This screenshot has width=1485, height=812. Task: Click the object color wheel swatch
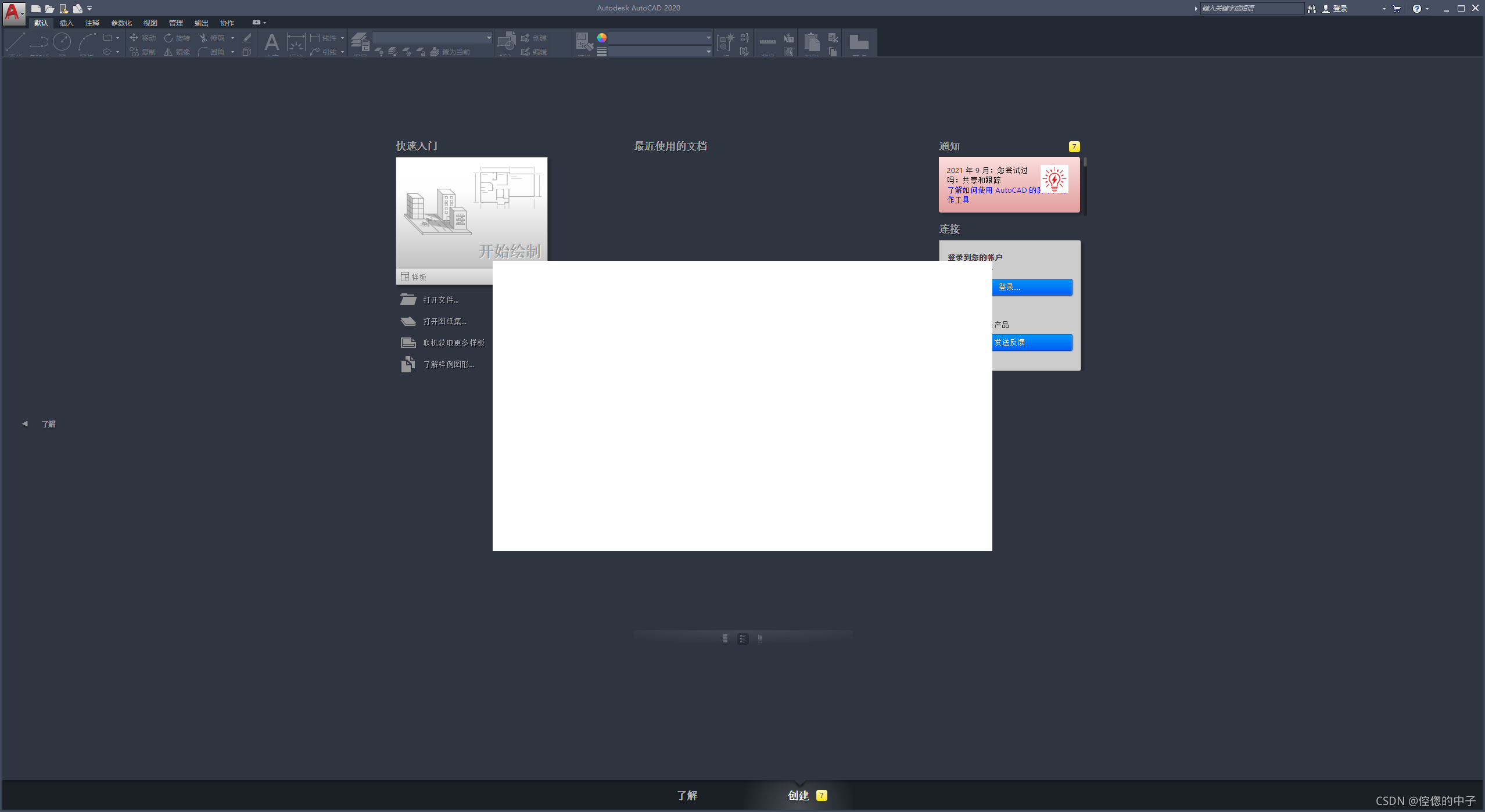click(x=602, y=38)
